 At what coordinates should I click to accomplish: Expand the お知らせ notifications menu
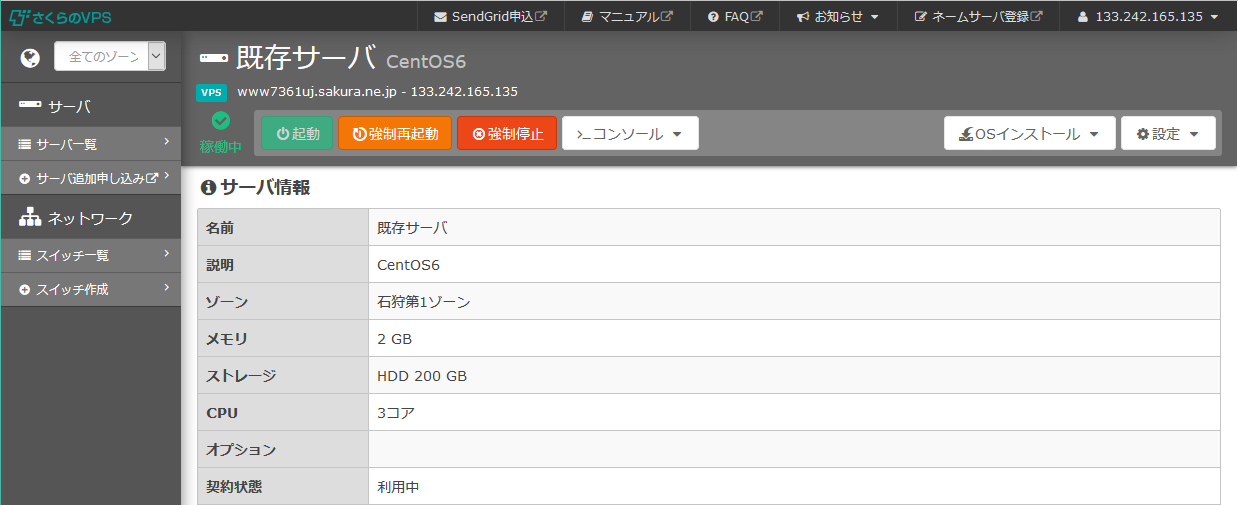(x=837, y=17)
